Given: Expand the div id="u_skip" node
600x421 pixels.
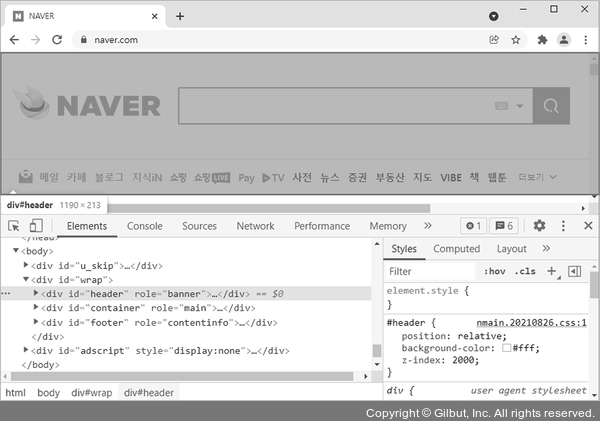Looking at the screenshot, I should tap(26, 265).
